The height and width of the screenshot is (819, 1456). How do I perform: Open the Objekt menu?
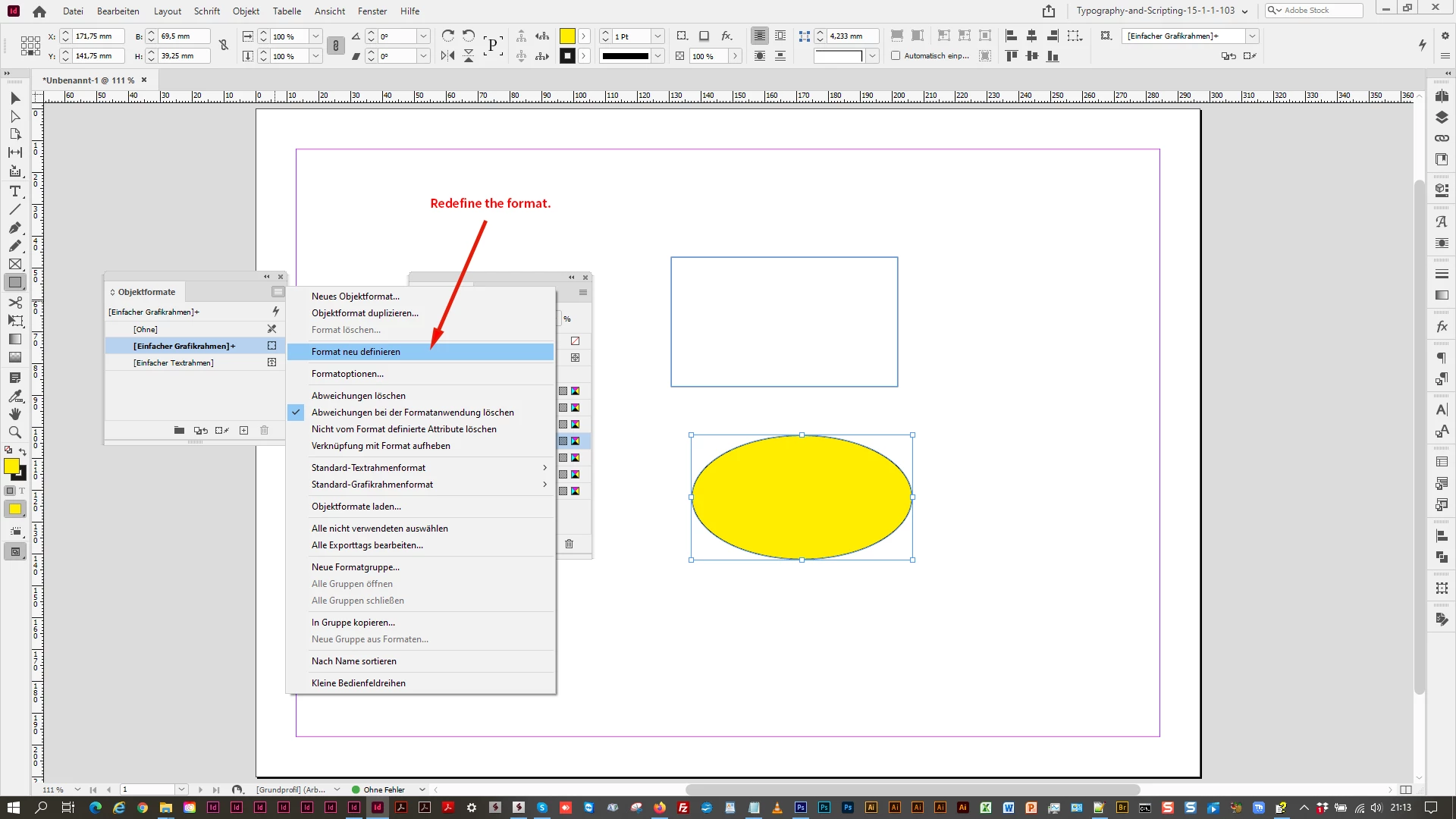[x=246, y=11]
